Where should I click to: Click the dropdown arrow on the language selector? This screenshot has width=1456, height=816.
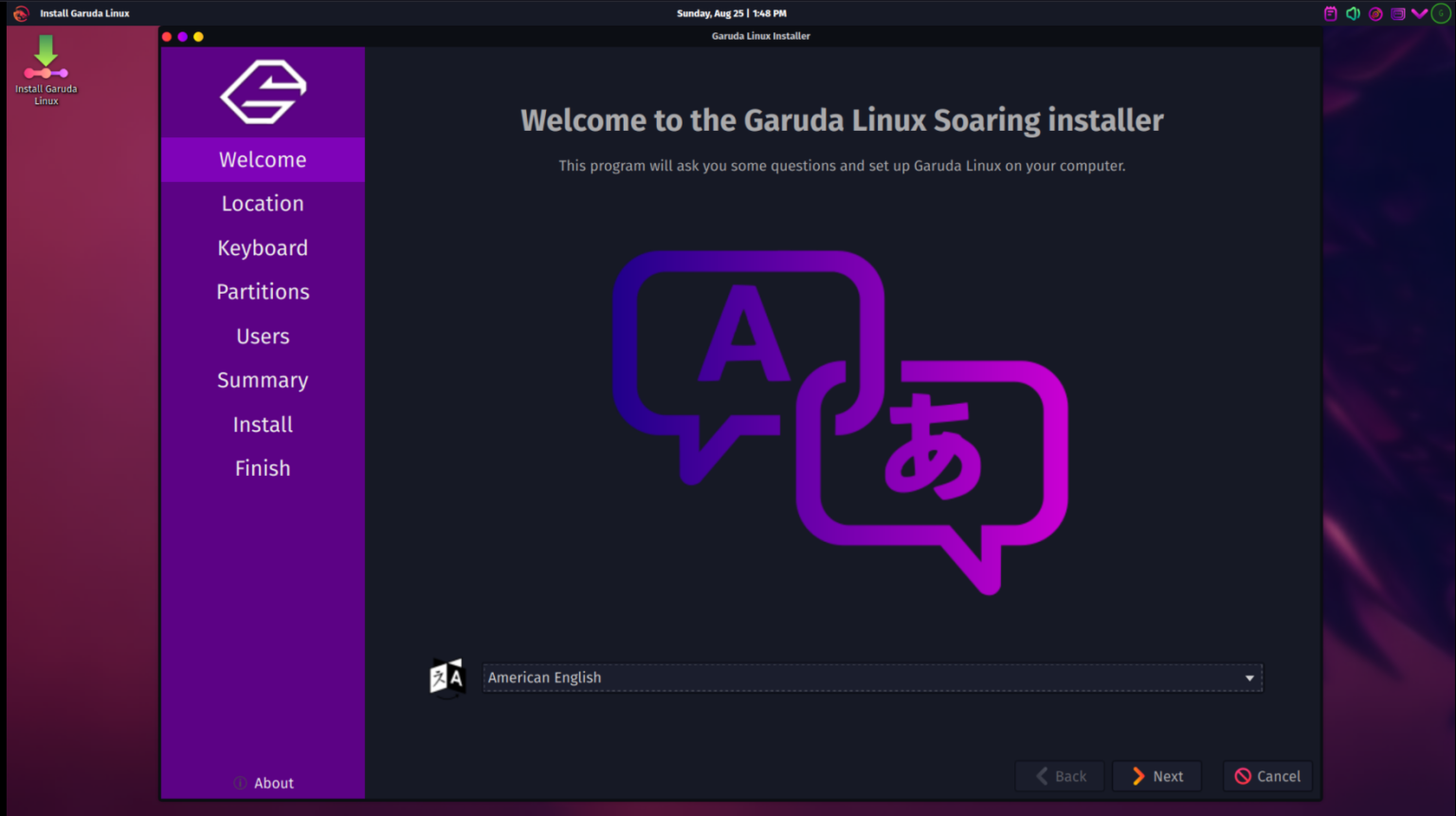coord(1249,677)
